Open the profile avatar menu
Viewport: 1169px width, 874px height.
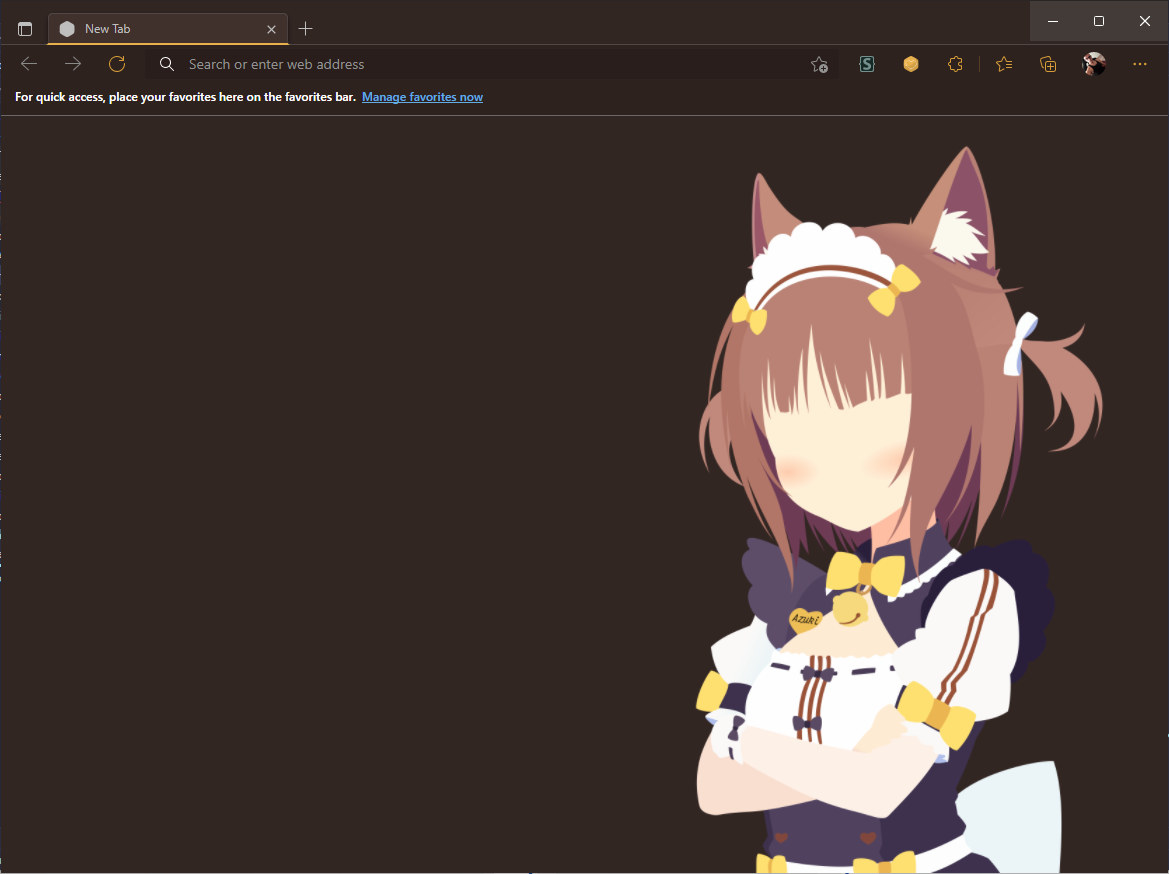1094,64
